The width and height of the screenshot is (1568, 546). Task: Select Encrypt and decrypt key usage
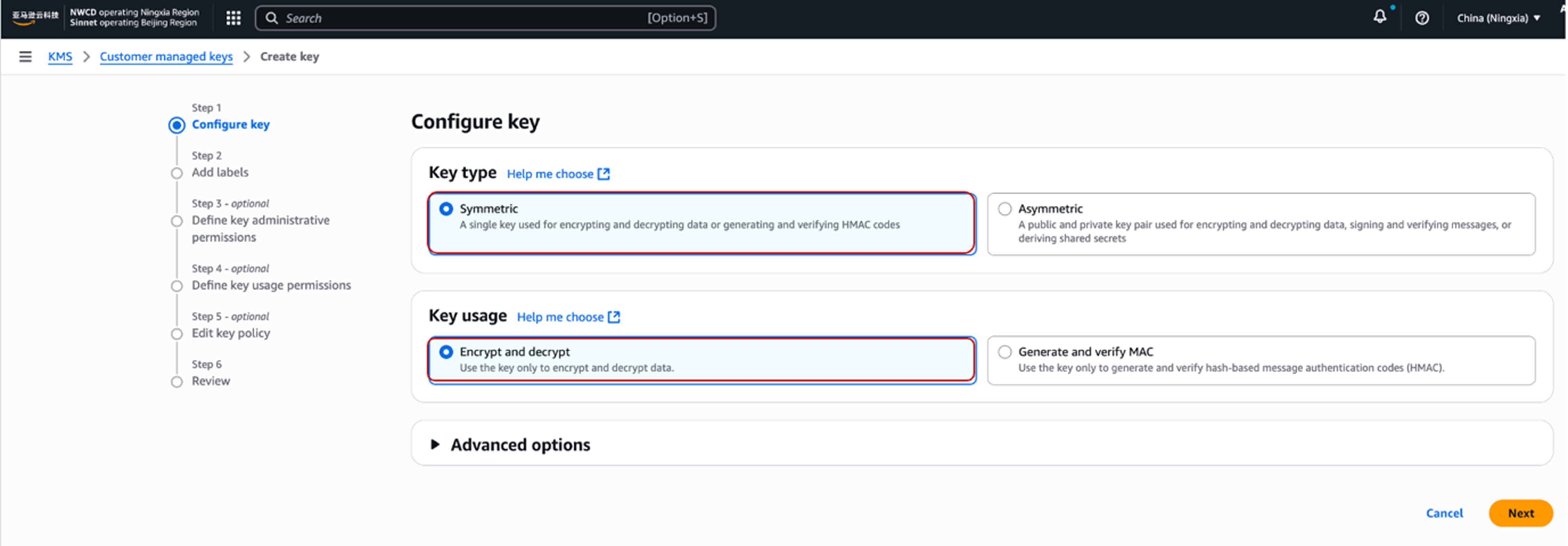446,352
